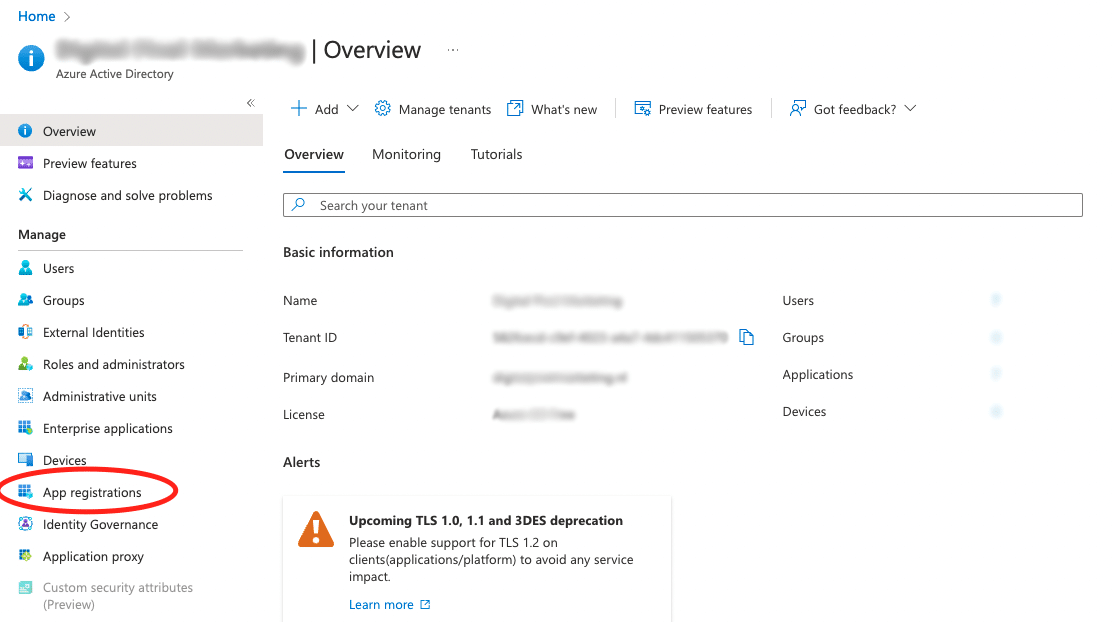Image resolution: width=1114 pixels, height=622 pixels.
Task: Click the Users person icon in sidebar
Action: tap(25, 268)
